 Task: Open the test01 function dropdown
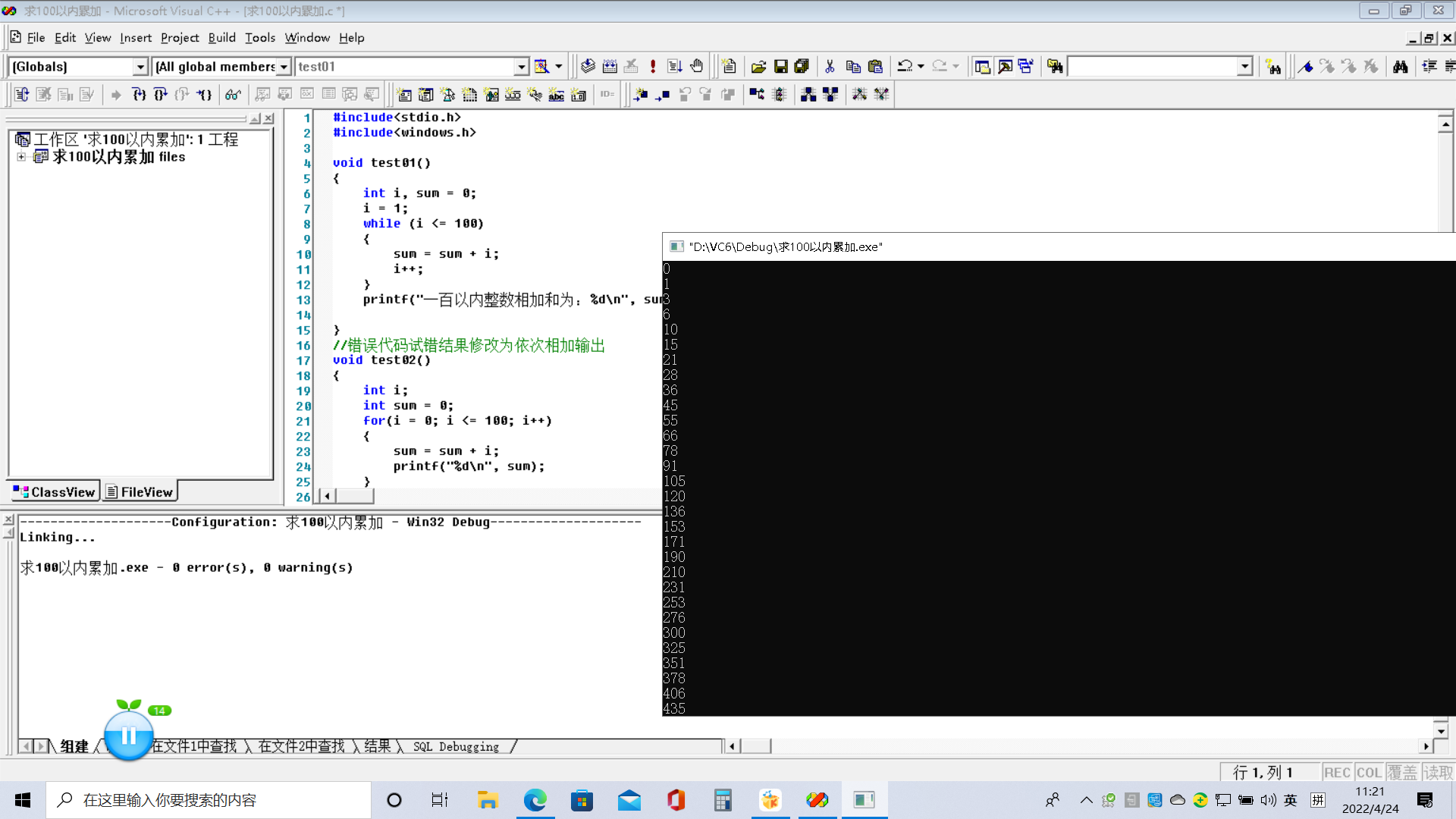click(x=522, y=67)
